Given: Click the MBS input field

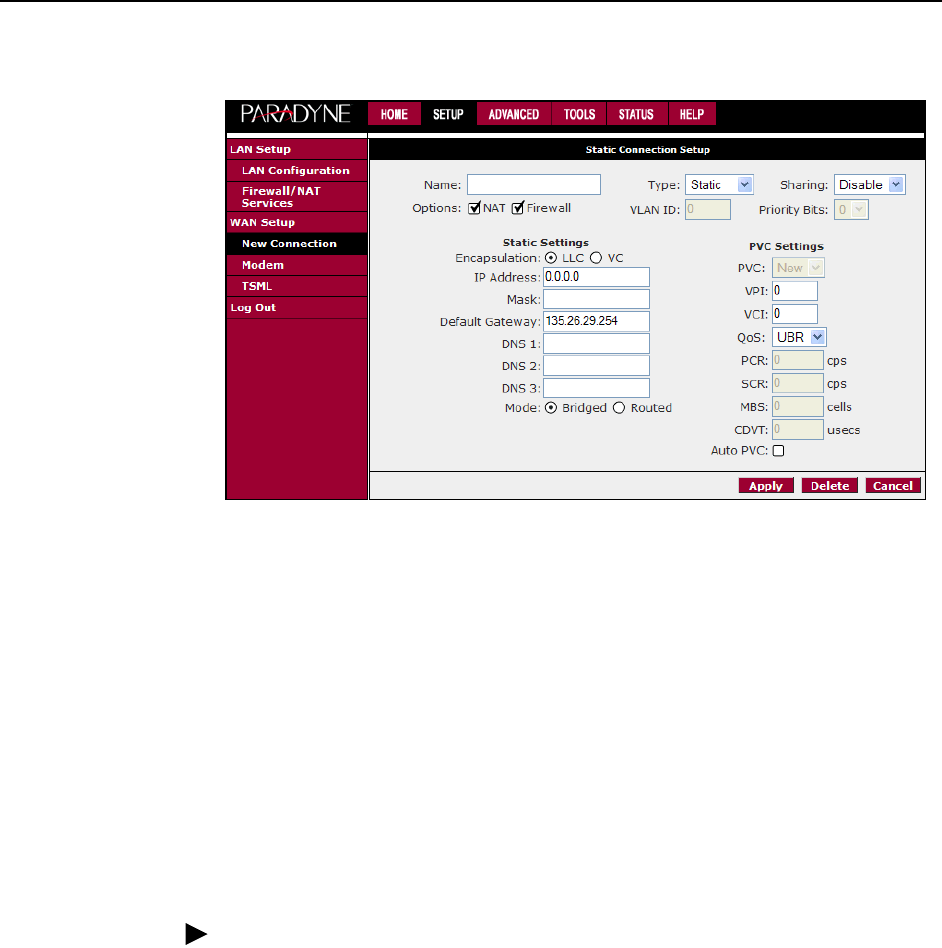Looking at the screenshot, I should (x=797, y=406).
